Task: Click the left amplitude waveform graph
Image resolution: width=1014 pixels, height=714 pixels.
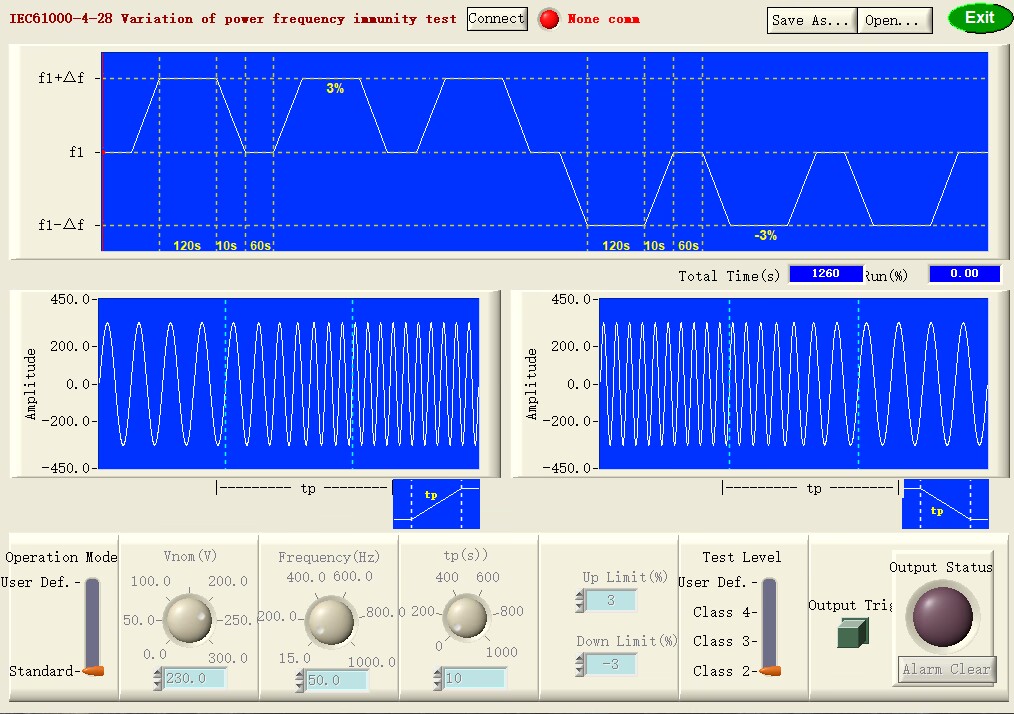Action: pyautogui.click(x=288, y=384)
